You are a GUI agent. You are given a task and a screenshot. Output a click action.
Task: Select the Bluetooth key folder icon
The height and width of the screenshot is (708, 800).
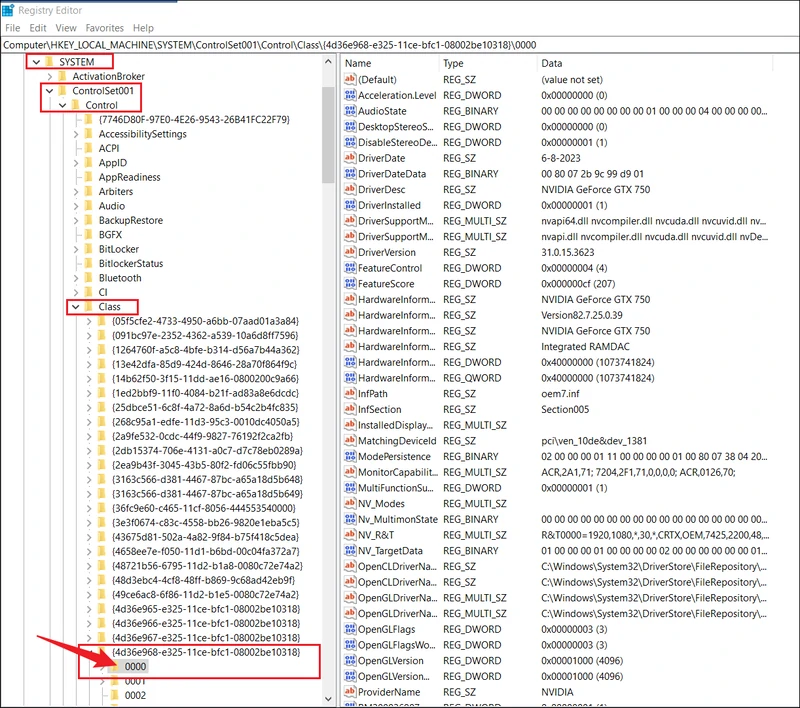coord(88,278)
